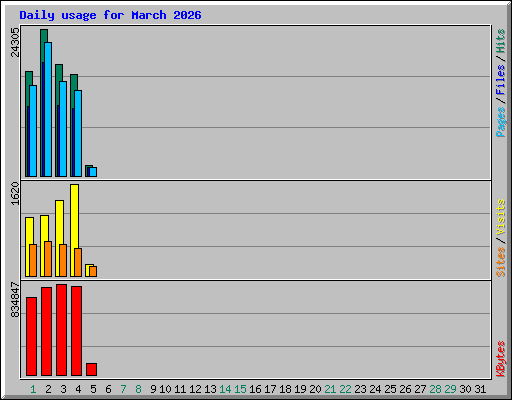Click the yellow Visits legend label
The image size is (512, 400).
[500, 217]
